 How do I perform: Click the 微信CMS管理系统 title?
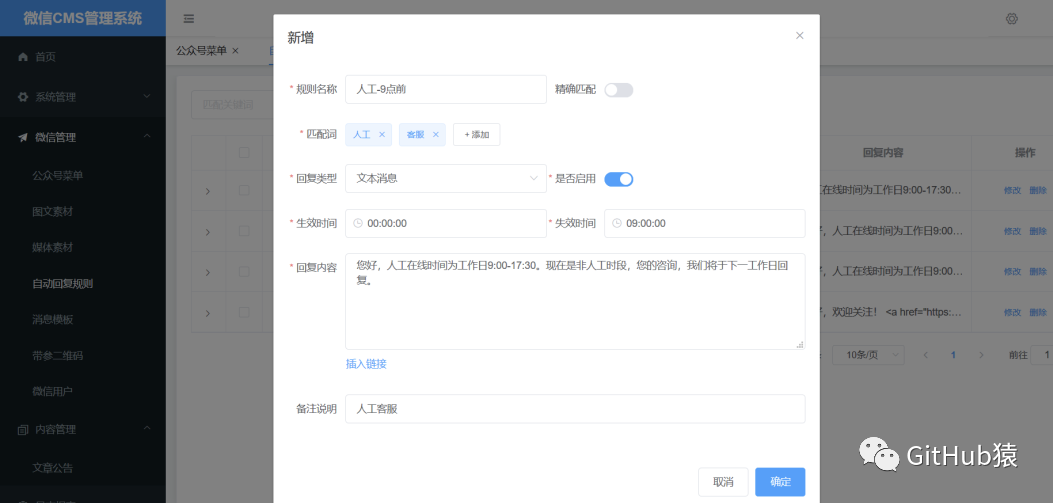(x=83, y=18)
